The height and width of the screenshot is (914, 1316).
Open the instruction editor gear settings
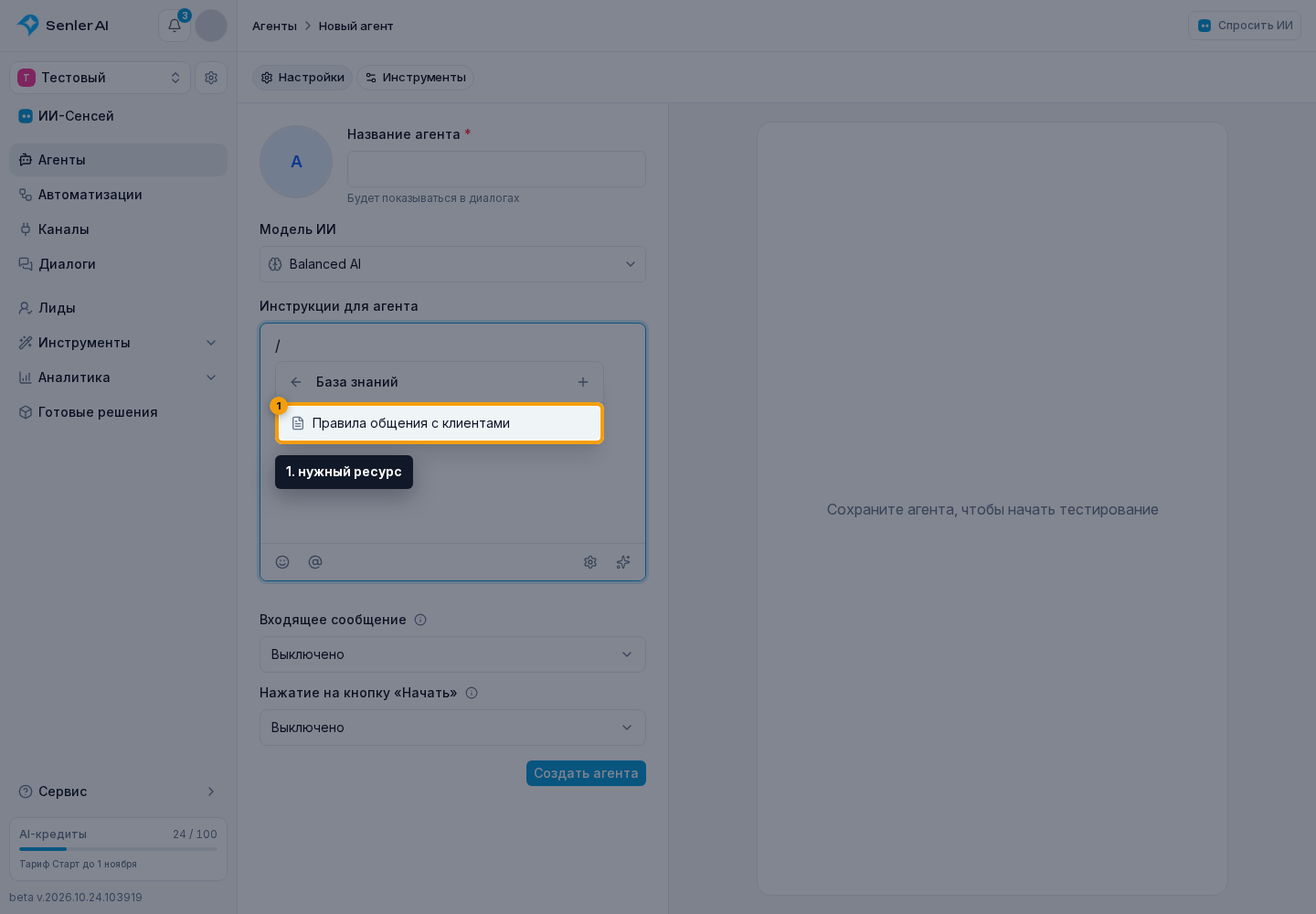pyautogui.click(x=590, y=562)
